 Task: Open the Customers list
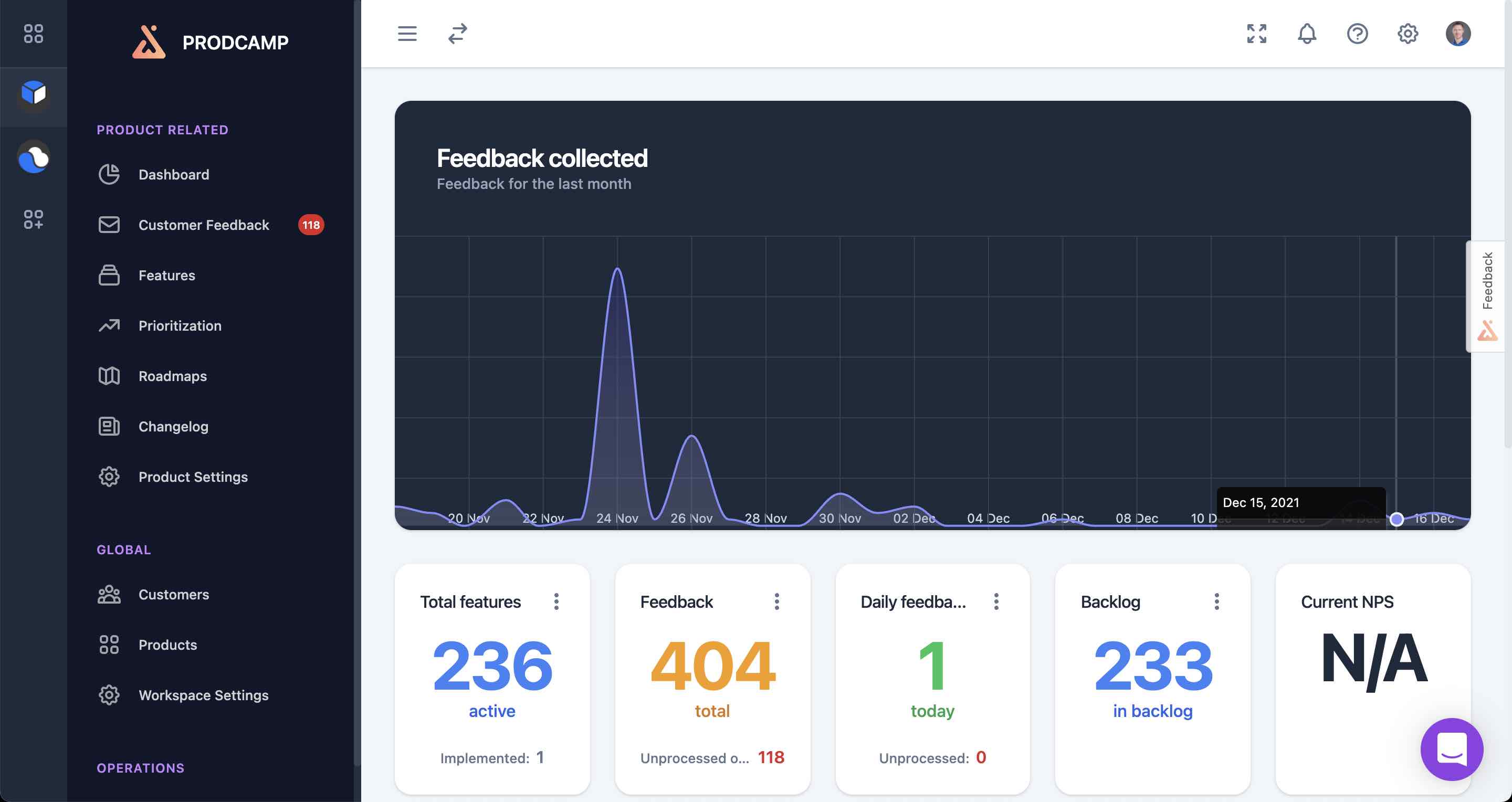pyautogui.click(x=173, y=594)
